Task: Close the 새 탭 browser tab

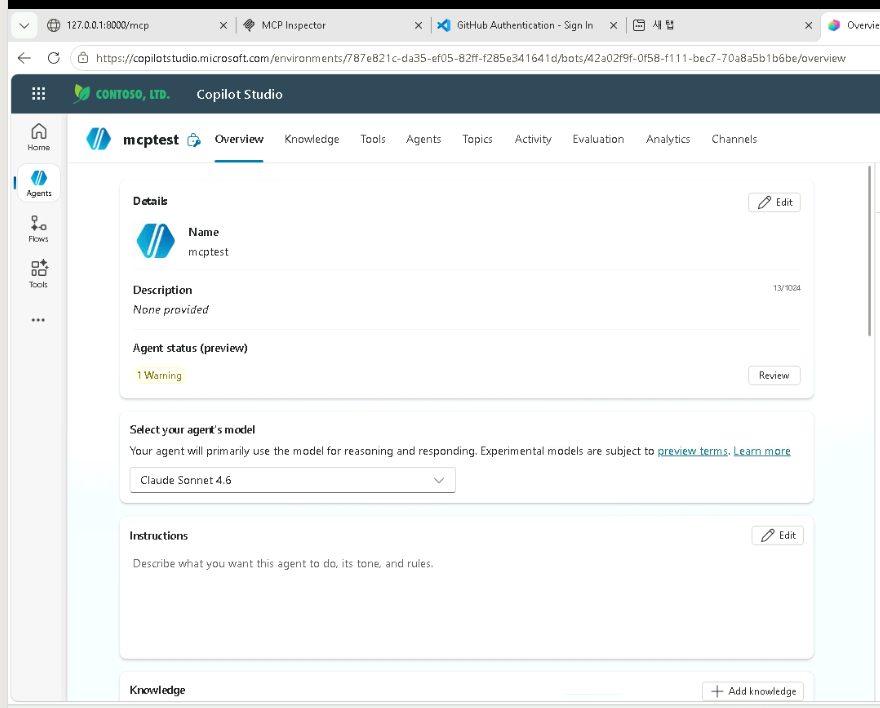Action: tap(809, 25)
